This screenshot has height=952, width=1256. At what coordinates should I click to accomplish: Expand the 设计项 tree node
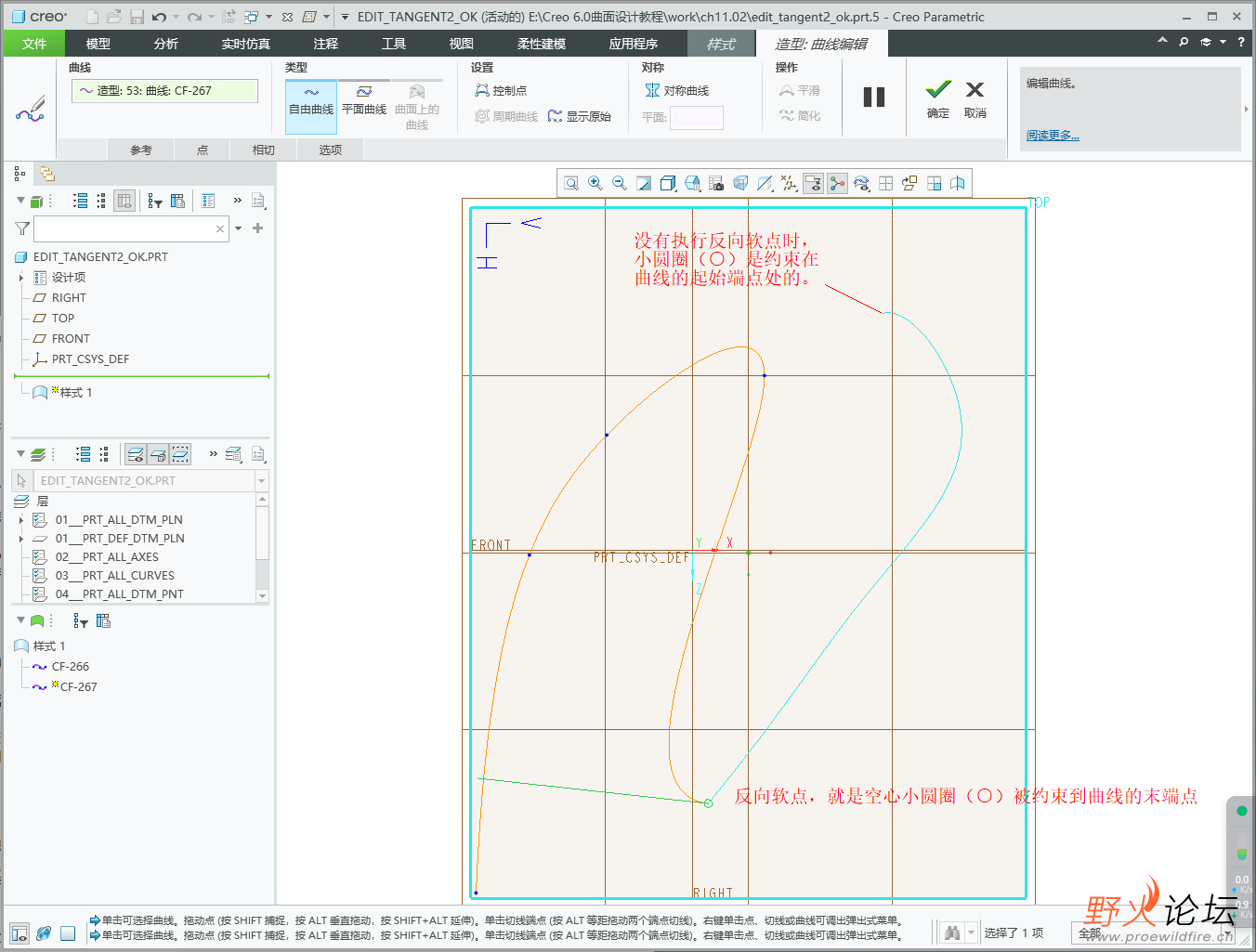coord(21,278)
